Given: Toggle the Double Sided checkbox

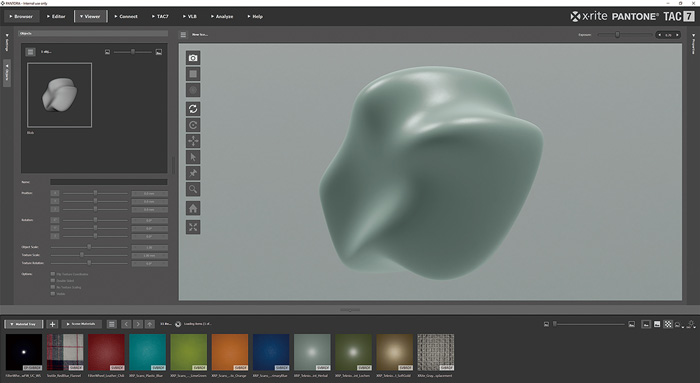Looking at the screenshot, I should tap(53, 281).
